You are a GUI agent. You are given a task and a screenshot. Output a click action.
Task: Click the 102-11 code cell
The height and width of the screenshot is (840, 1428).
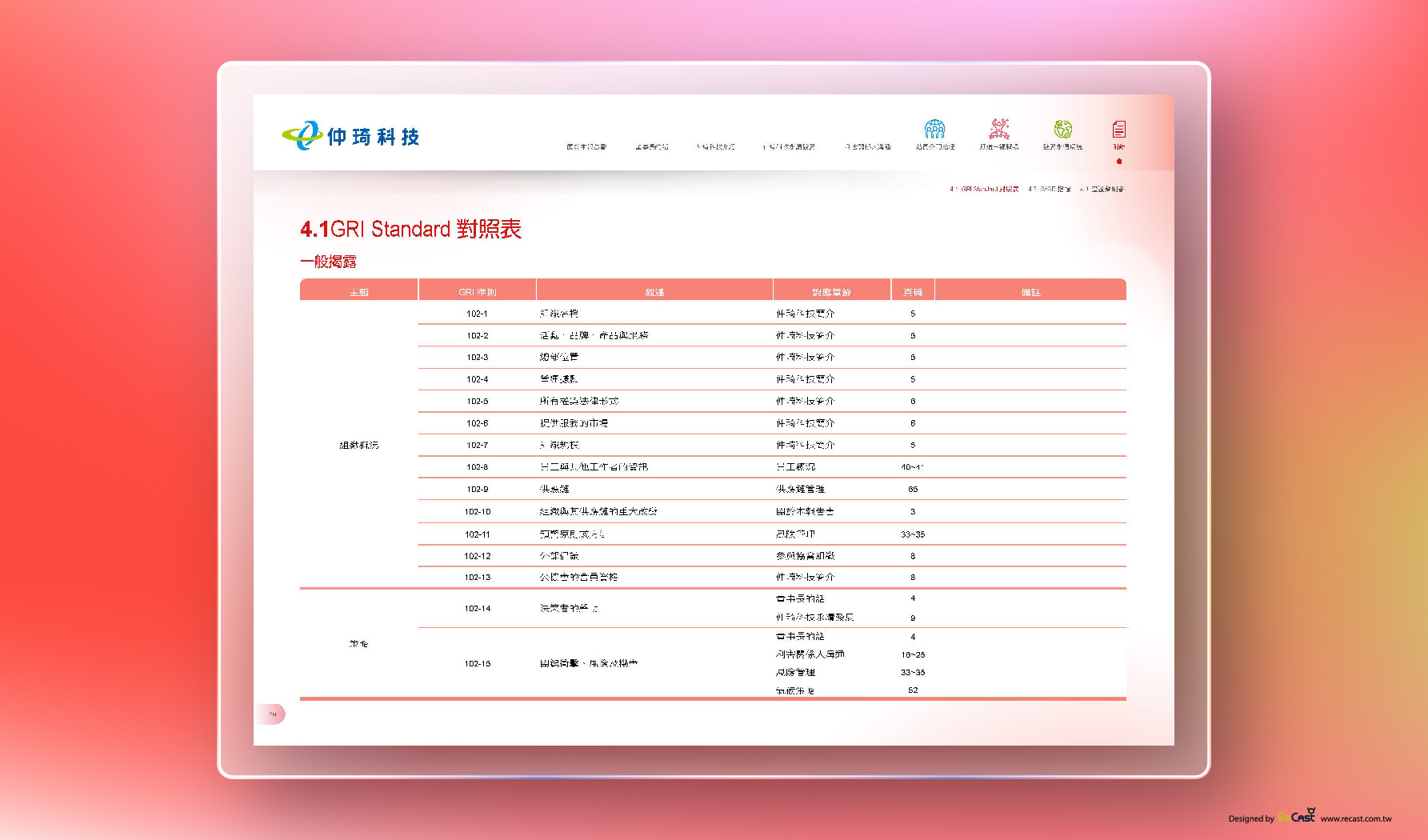click(x=478, y=534)
